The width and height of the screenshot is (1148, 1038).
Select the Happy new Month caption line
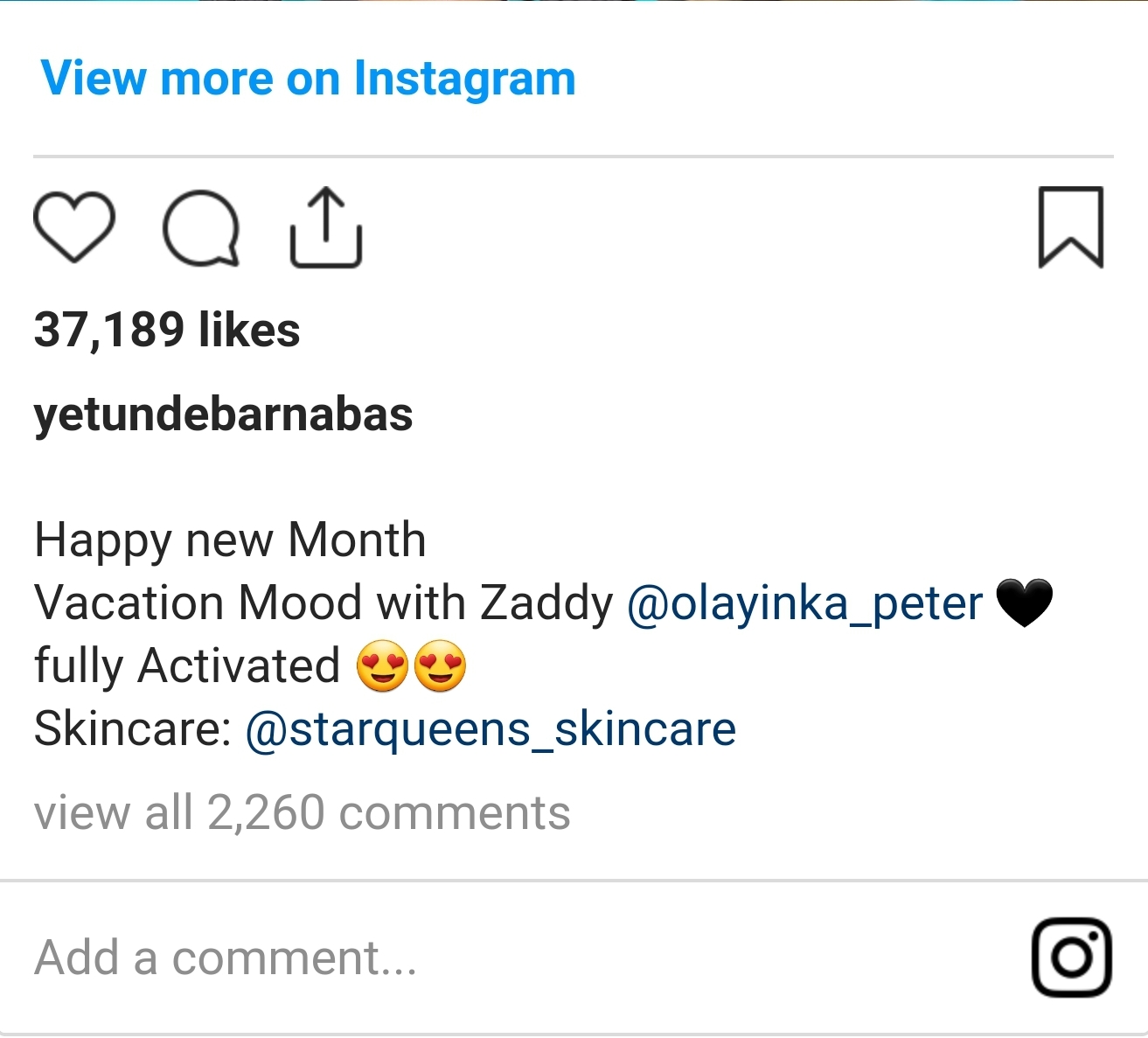[230, 540]
